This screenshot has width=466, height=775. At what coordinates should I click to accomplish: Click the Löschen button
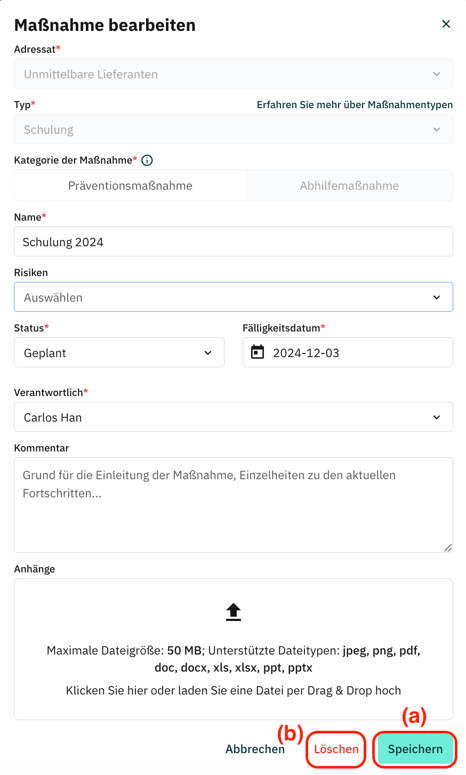point(336,749)
